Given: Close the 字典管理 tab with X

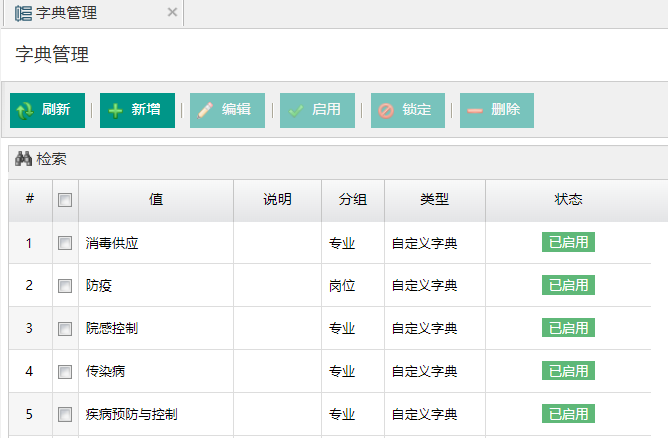Looking at the screenshot, I should [x=172, y=13].
